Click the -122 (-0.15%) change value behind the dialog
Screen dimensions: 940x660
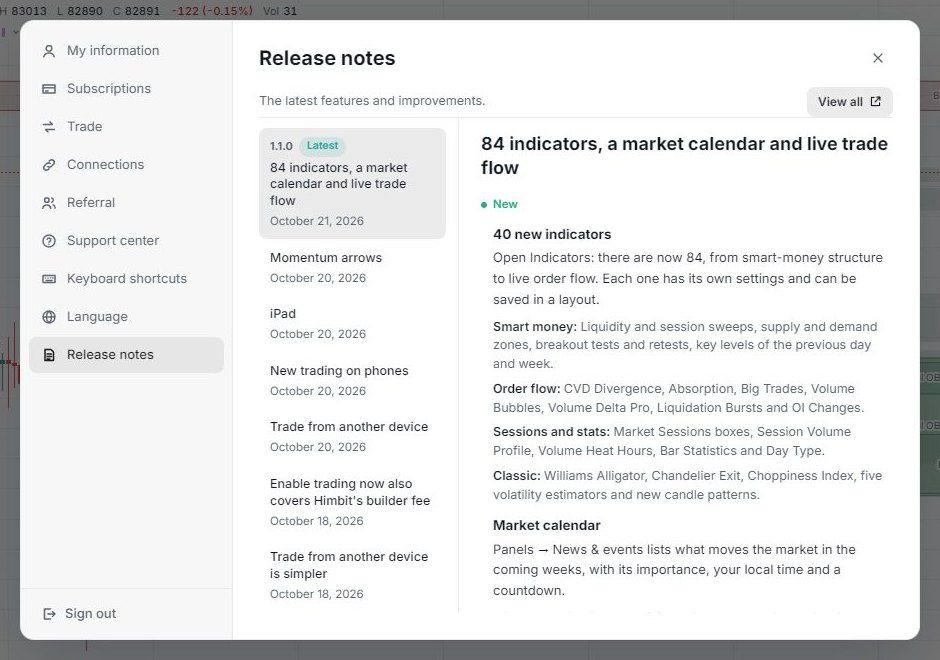point(212,11)
